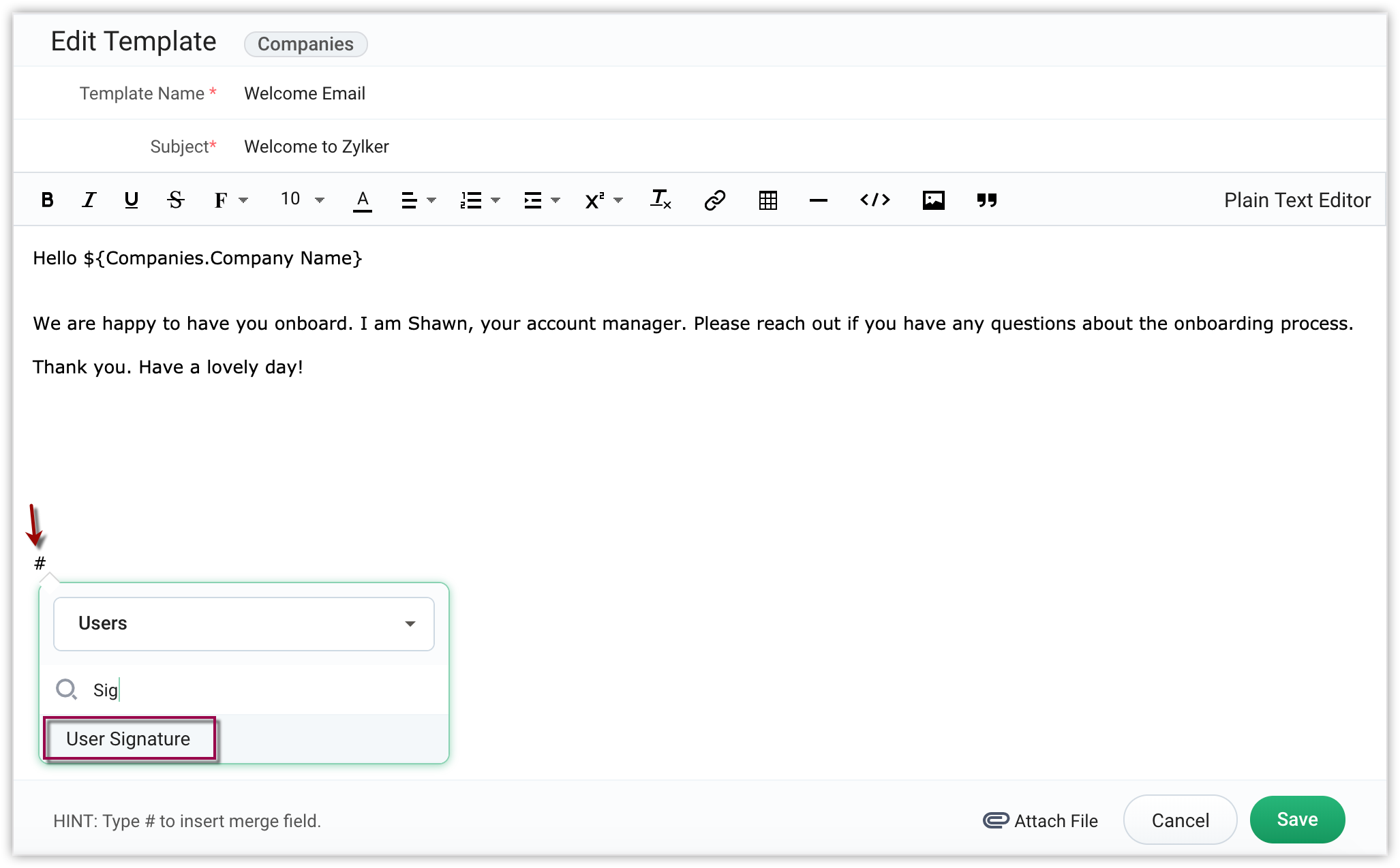Viewport: 1400px width, 868px height.
Task: Open the text alignment dropdown
Action: (418, 200)
